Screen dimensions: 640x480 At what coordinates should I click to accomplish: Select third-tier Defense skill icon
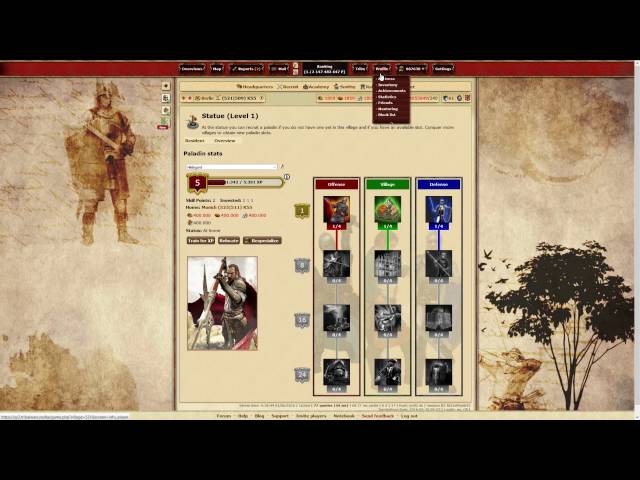(438, 318)
